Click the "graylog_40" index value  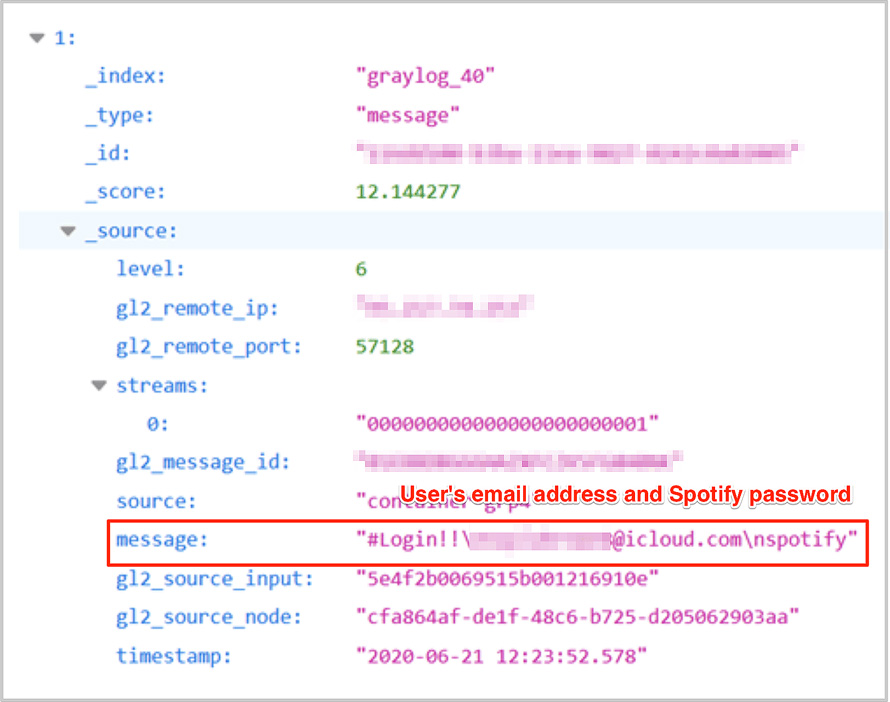[x=426, y=77]
